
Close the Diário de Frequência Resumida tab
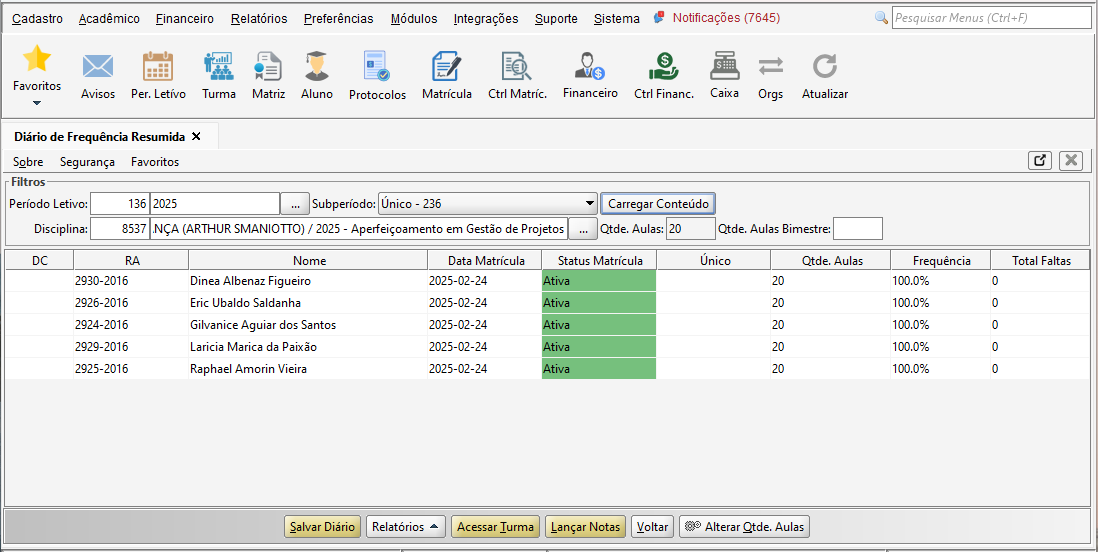pos(196,137)
